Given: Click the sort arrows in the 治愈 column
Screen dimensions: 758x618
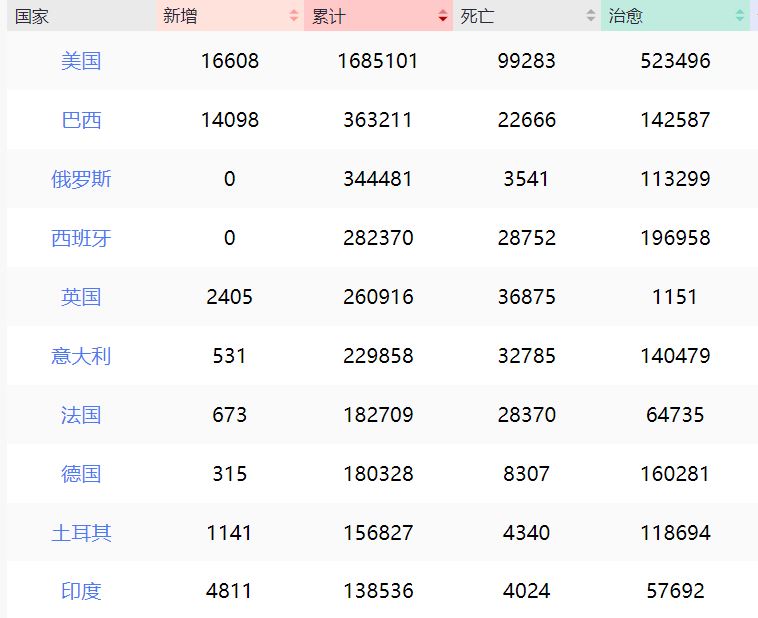Looking at the screenshot, I should 739,16.
